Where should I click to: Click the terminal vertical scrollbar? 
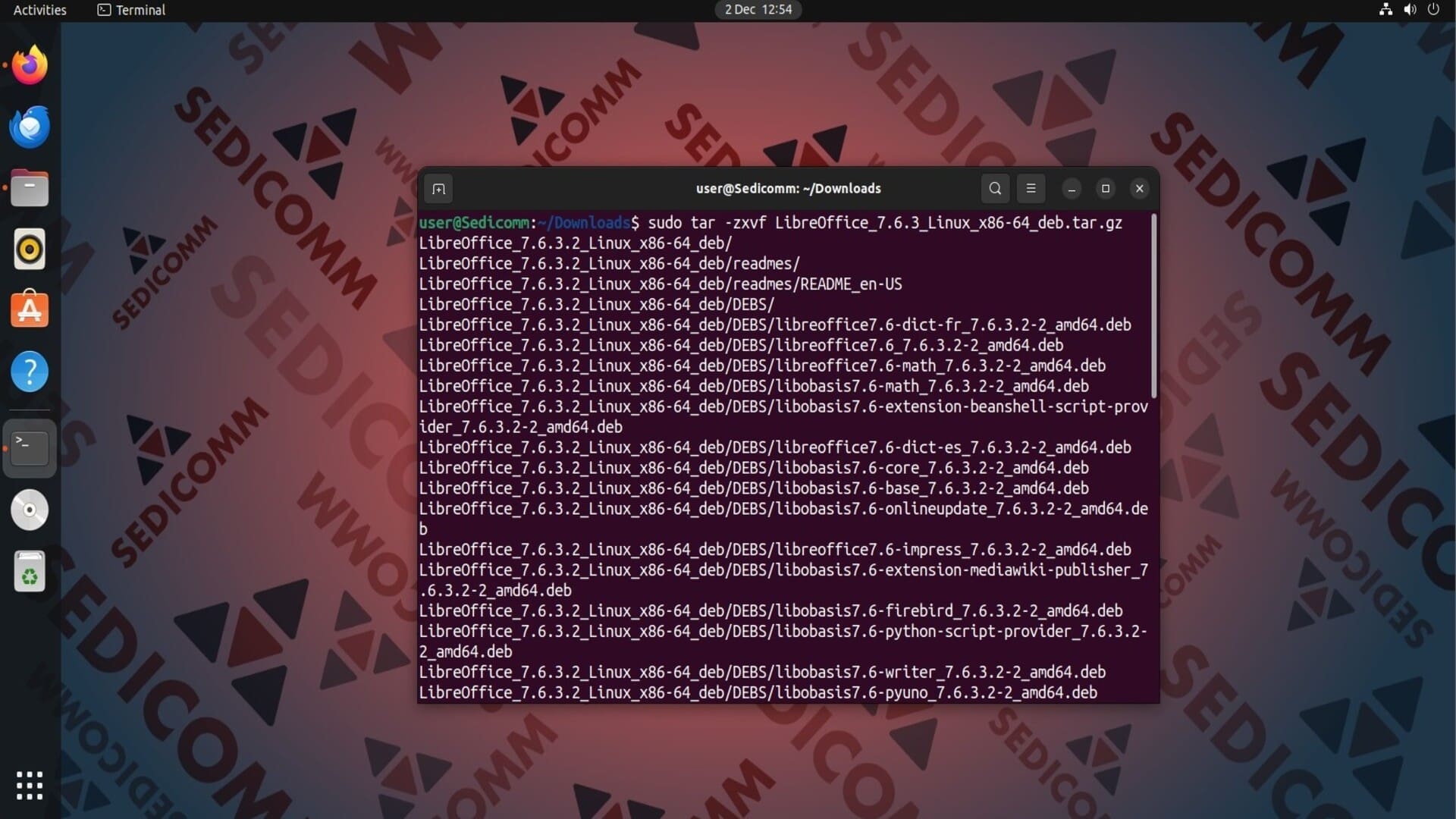click(1153, 306)
